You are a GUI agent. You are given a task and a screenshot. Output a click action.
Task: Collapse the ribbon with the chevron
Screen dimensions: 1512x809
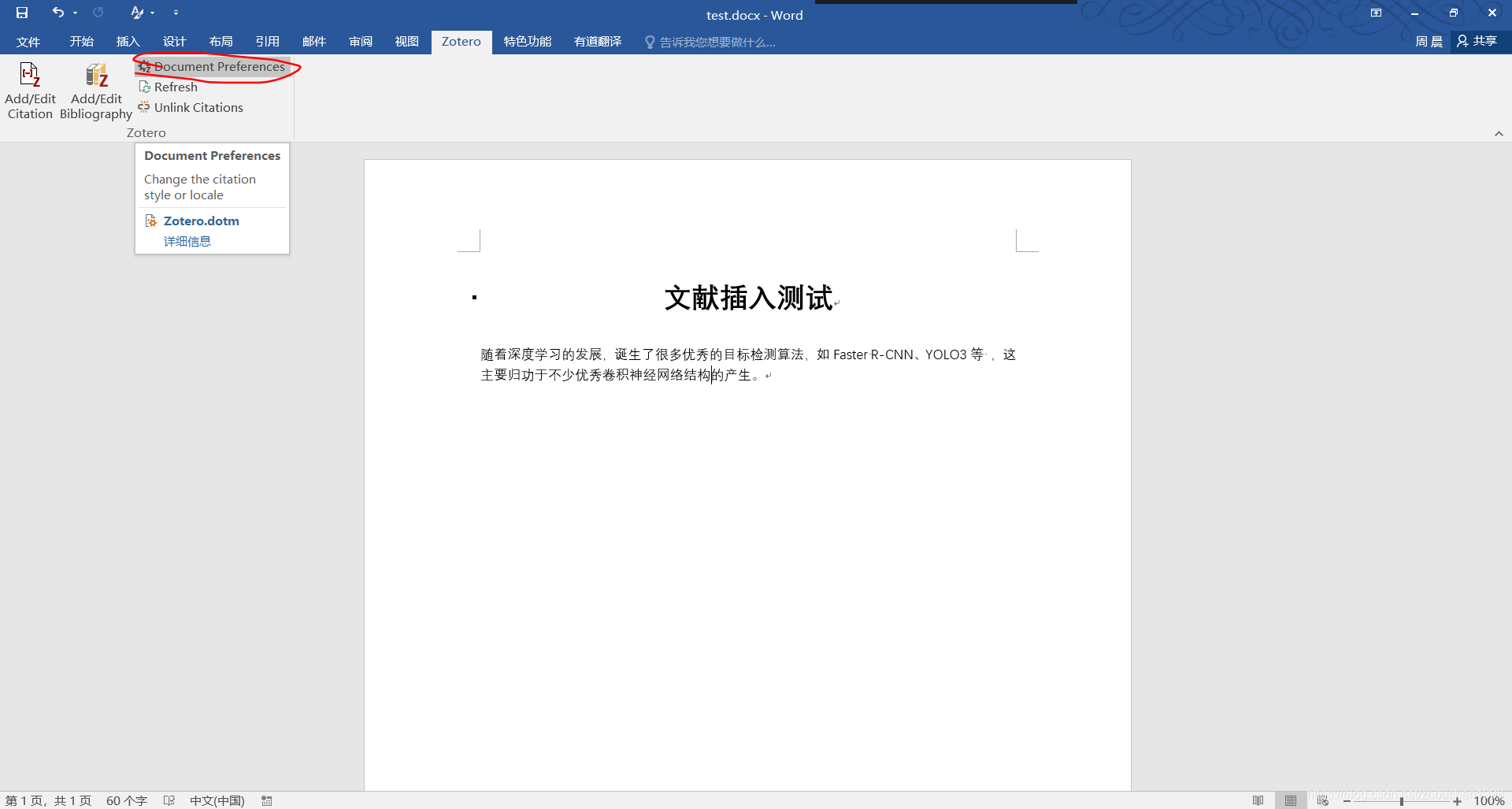tap(1499, 134)
